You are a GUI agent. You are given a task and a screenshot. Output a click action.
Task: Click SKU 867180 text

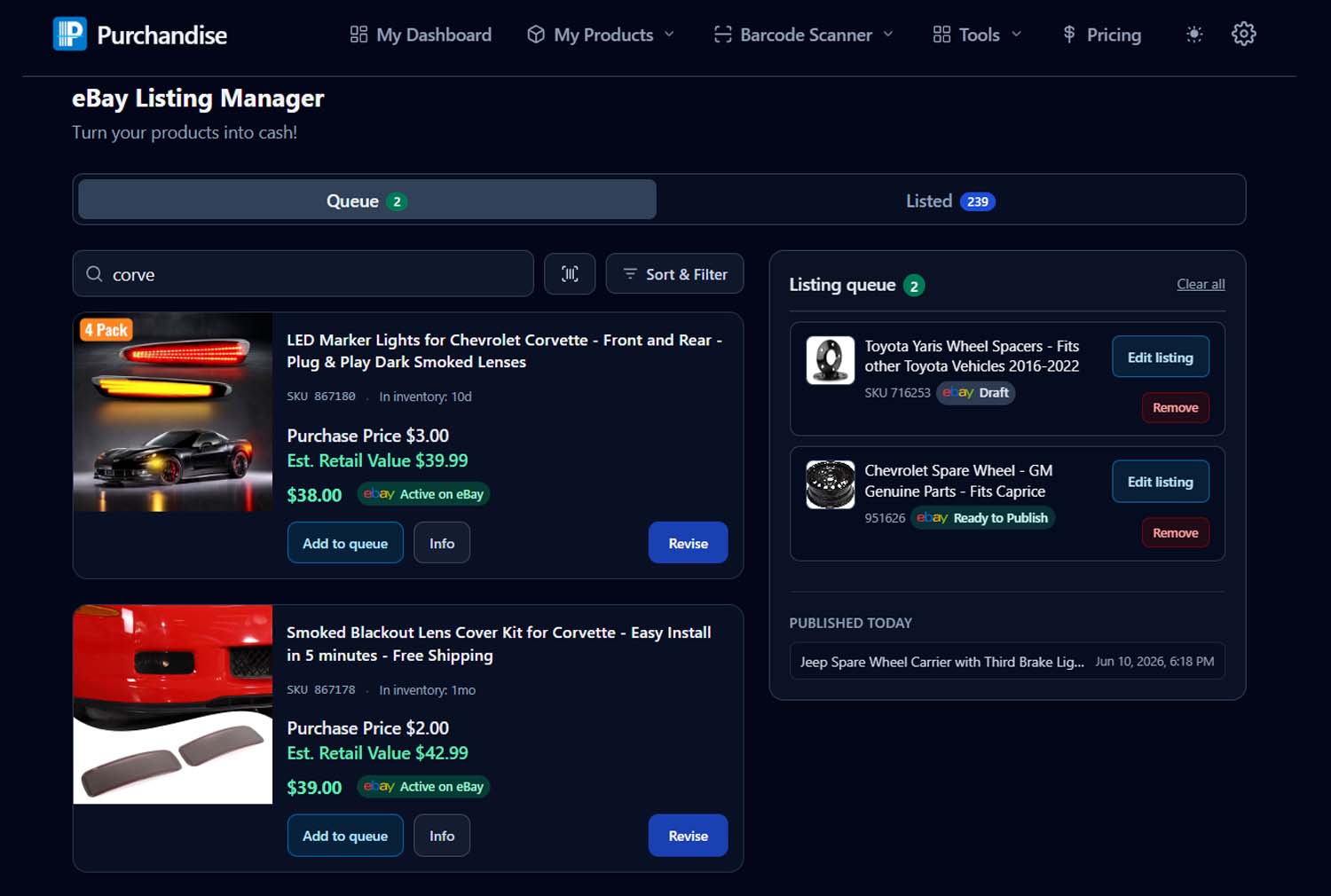(321, 397)
